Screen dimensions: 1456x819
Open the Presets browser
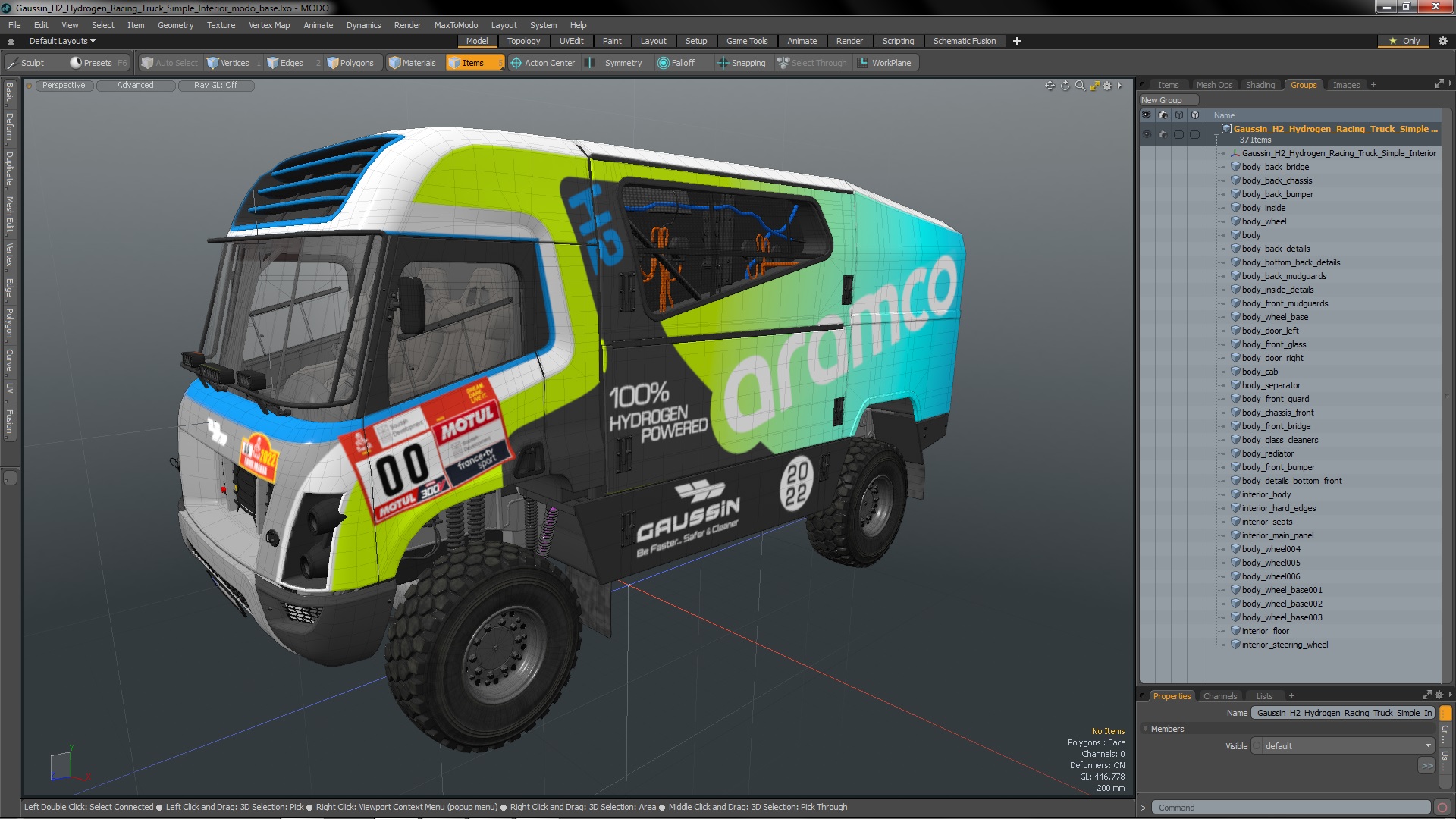click(x=98, y=63)
